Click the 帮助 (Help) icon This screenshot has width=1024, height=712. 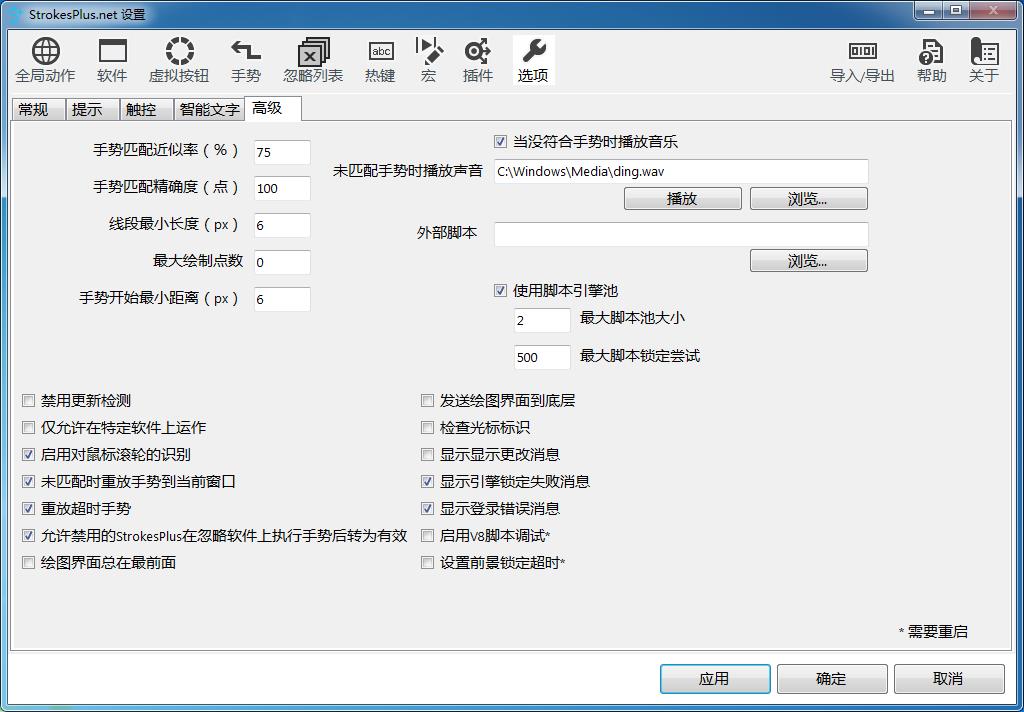click(929, 58)
